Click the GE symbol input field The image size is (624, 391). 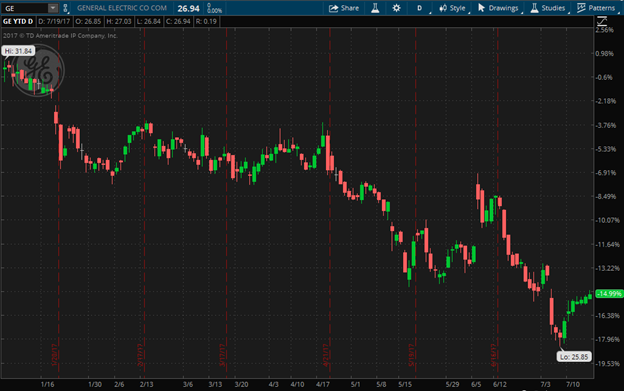coord(25,8)
